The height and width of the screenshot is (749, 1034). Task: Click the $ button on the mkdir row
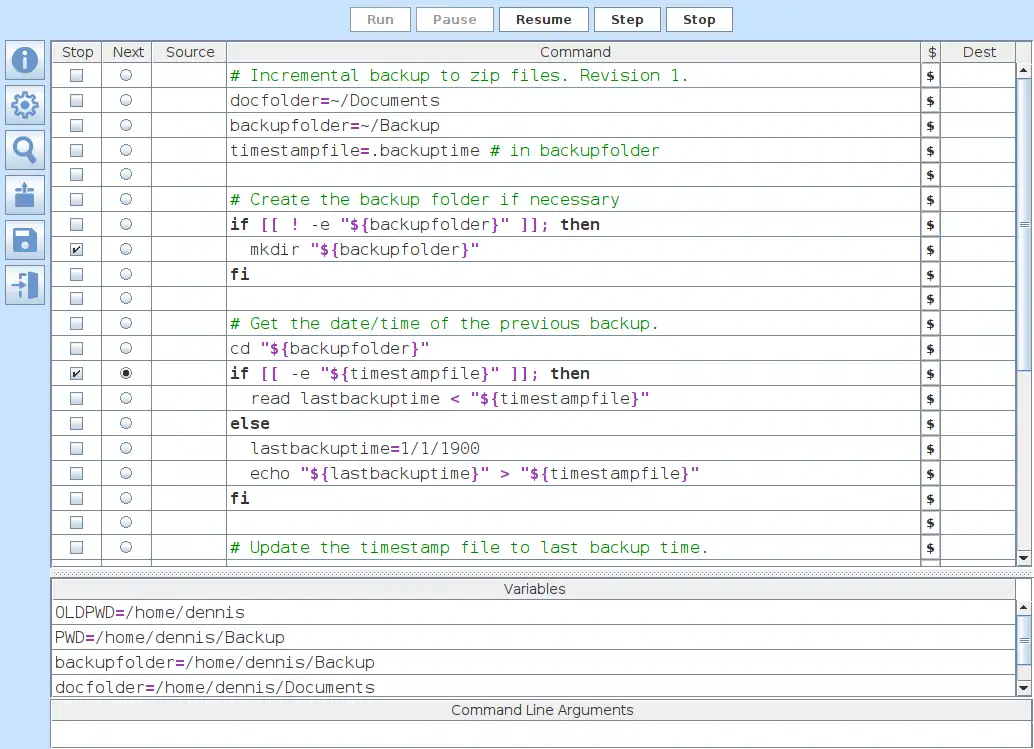point(931,250)
